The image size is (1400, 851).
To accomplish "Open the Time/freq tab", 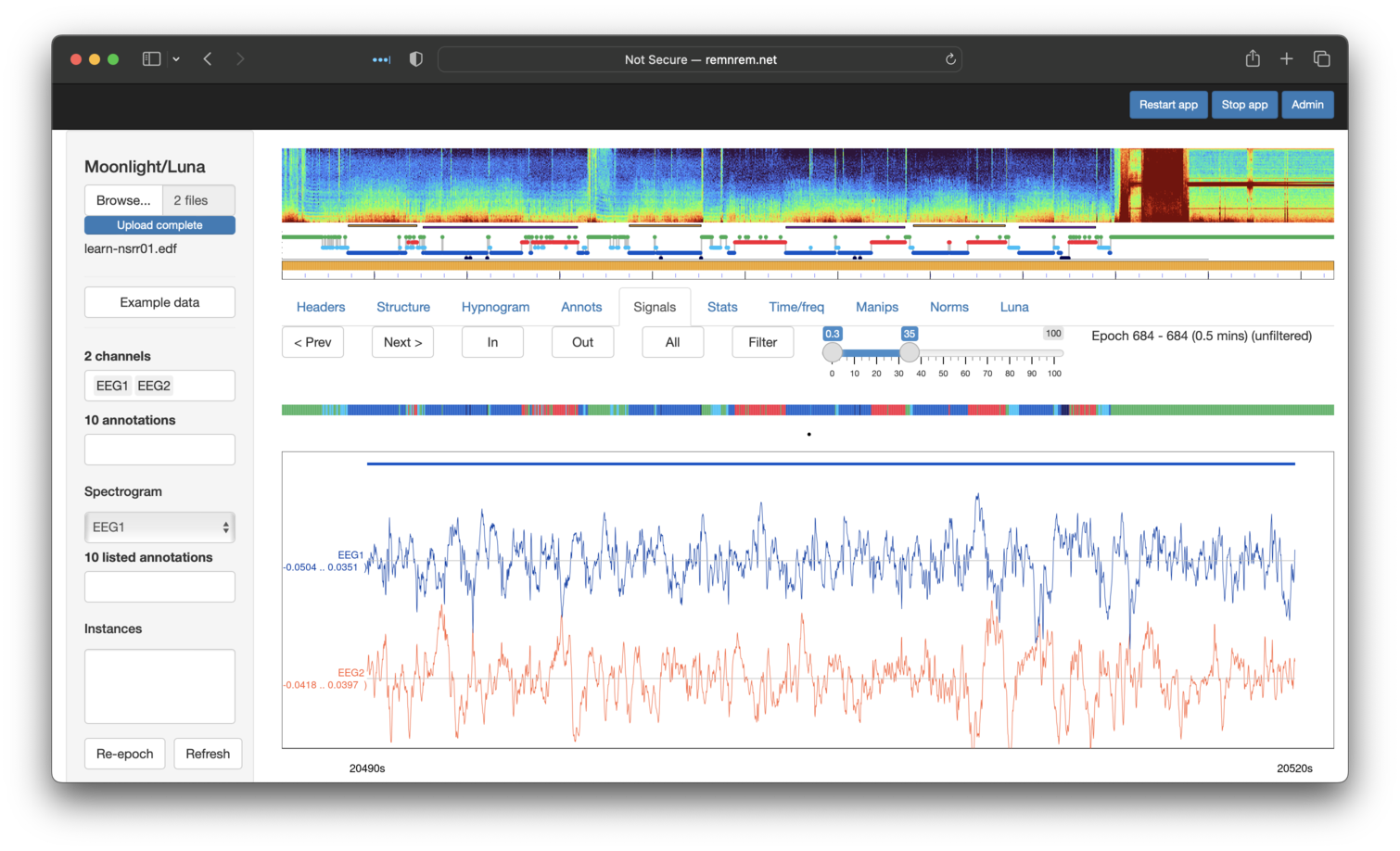I will coord(795,307).
